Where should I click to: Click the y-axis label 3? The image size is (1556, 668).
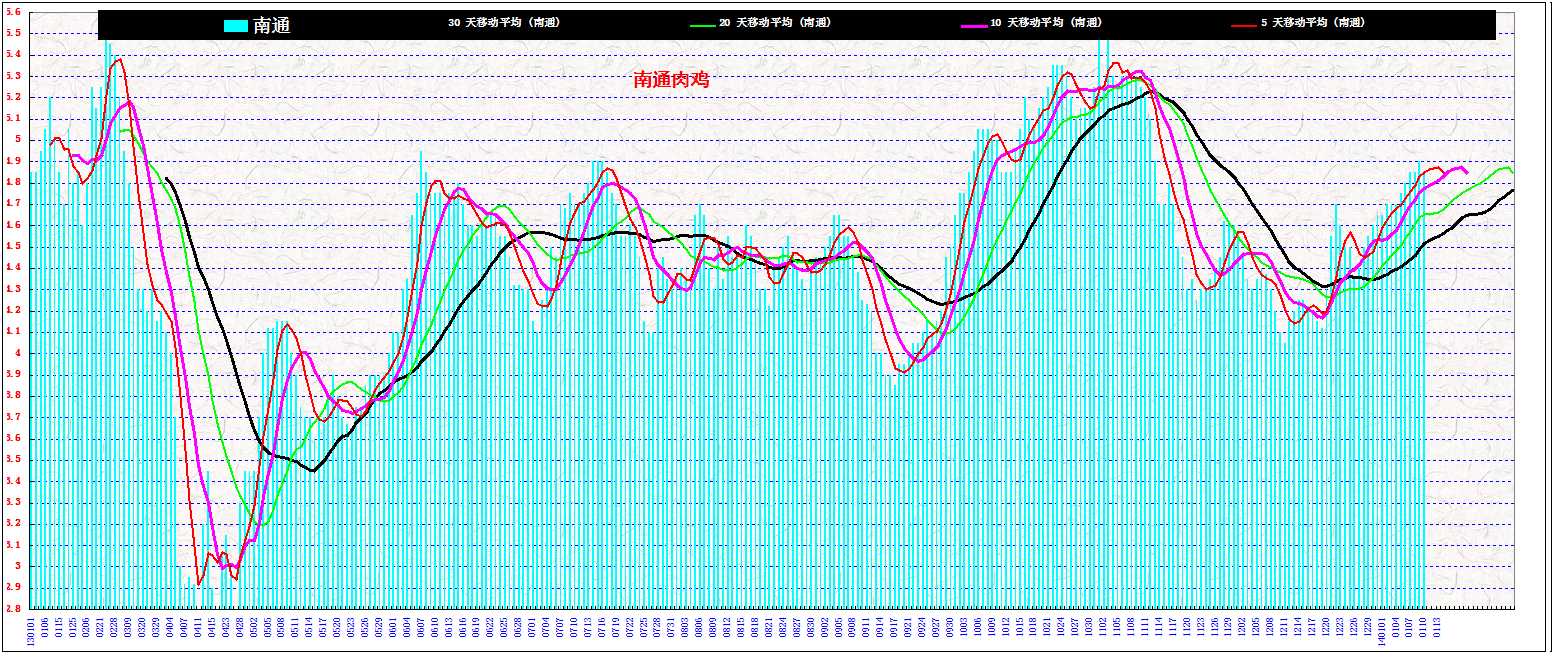tap(17, 566)
